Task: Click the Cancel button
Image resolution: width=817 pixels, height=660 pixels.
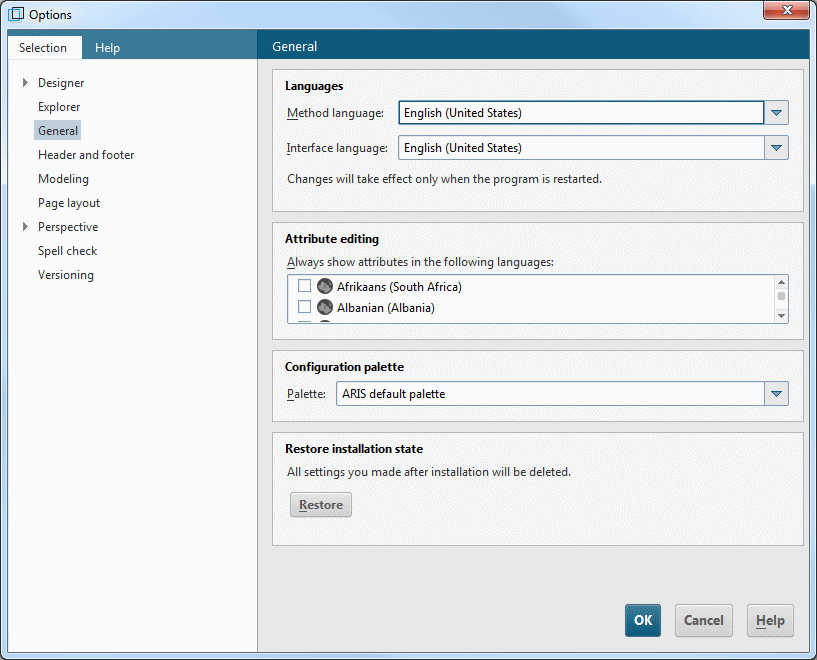Action: point(703,620)
